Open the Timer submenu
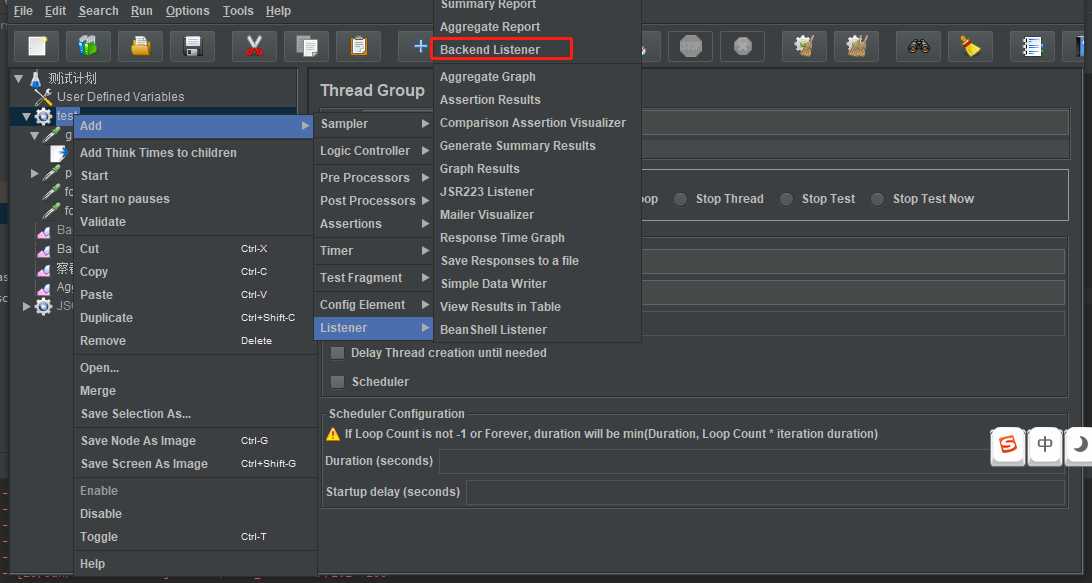 (373, 251)
